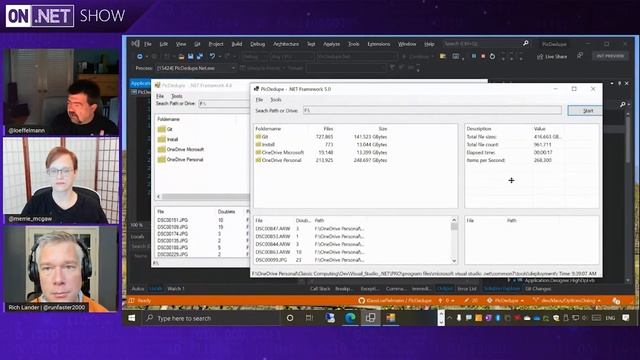The image size is (640, 360).
Task: Open the Process PicDedupe.Net.exe dropdown
Action: 196,68
